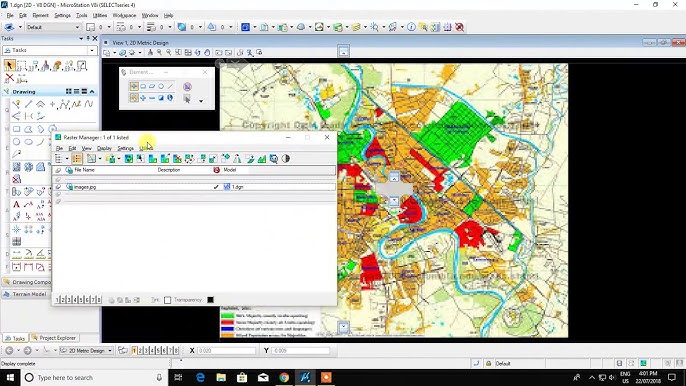Screen dimensions: 686x386
Task: Click the contrast half-circle icon in Raster Manager
Action: (x=286, y=159)
